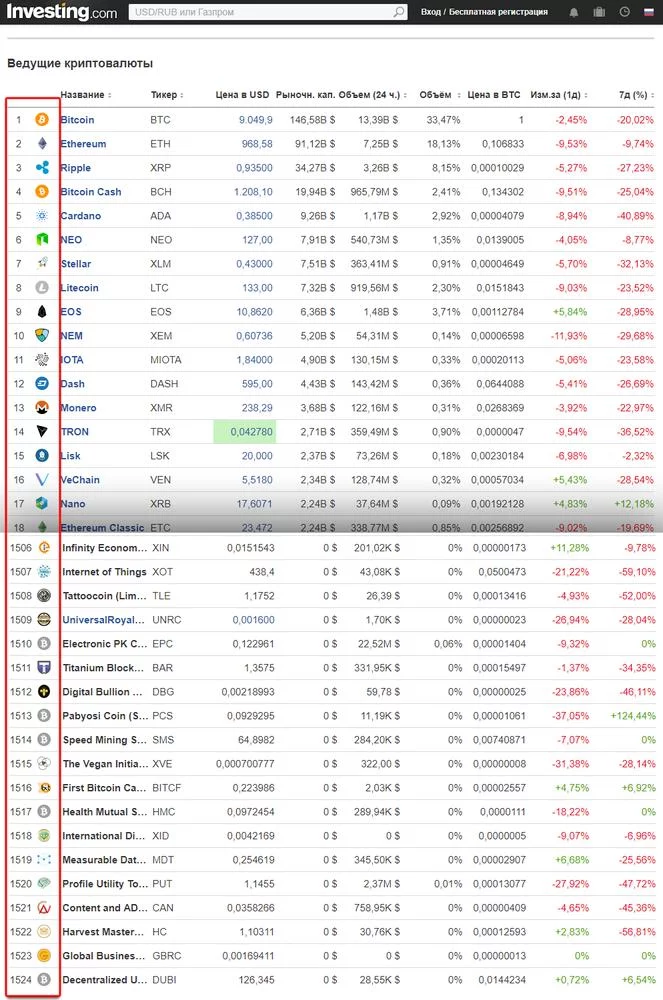Sort table by Тикер column

pos(165,95)
